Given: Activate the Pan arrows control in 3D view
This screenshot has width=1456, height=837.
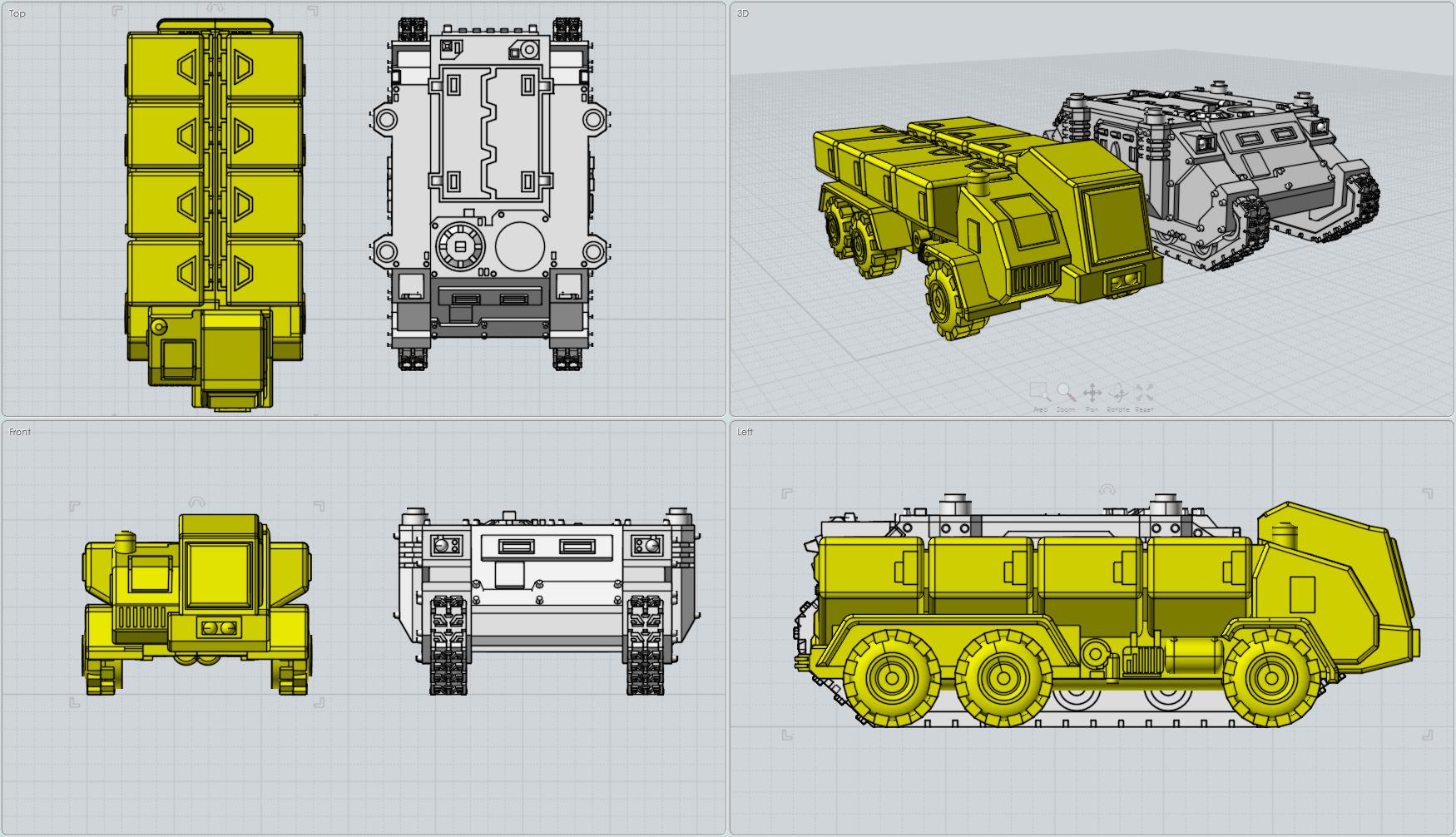Looking at the screenshot, I should pyautogui.click(x=1092, y=393).
